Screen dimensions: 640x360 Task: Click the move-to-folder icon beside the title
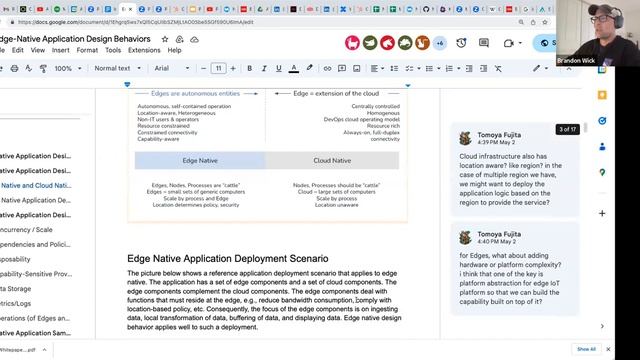click(180, 39)
